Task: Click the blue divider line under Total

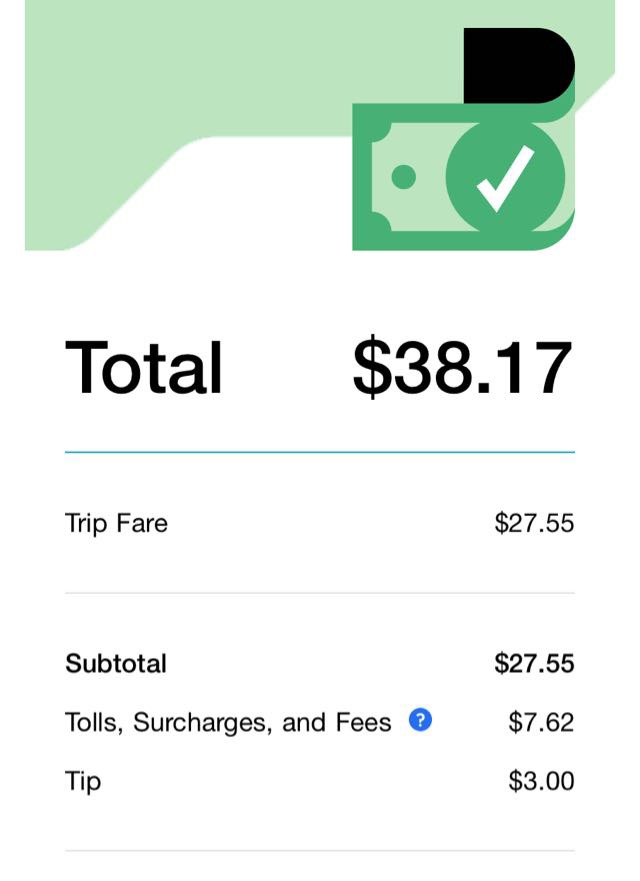Action: pyautogui.click(x=320, y=452)
